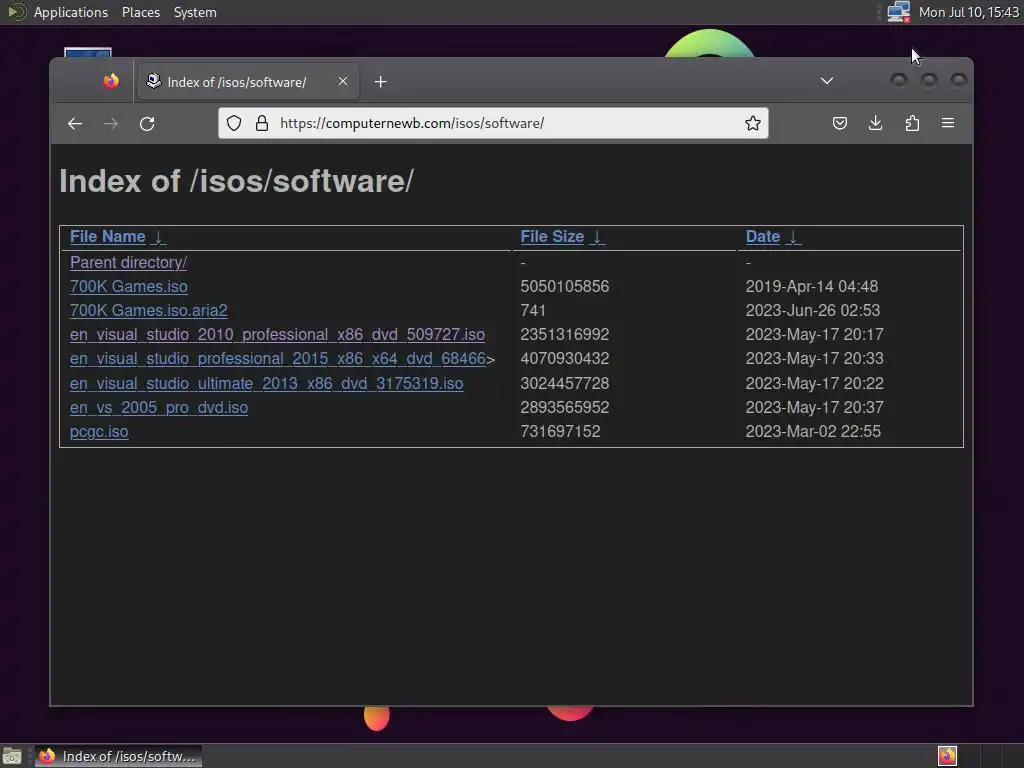This screenshot has height=768, width=1024.
Task: Click date 2023-Jun-26 02:53
Action: pyautogui.click(x=813, y=311)
